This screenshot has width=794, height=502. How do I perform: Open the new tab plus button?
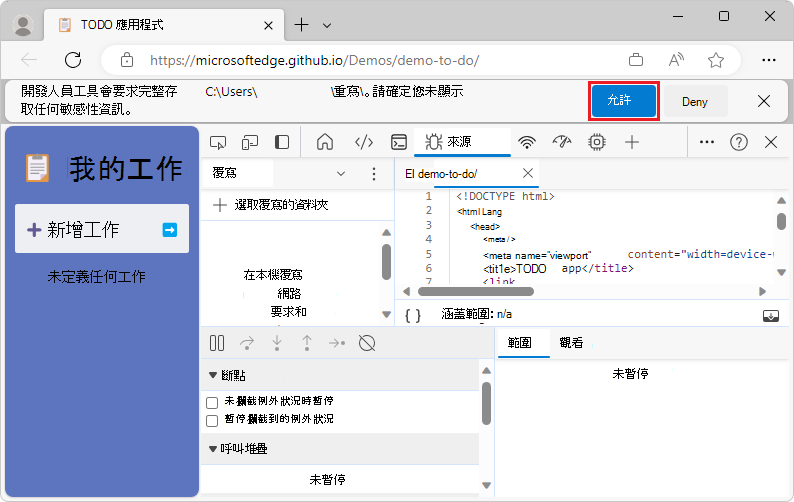[x=301, y=24]
